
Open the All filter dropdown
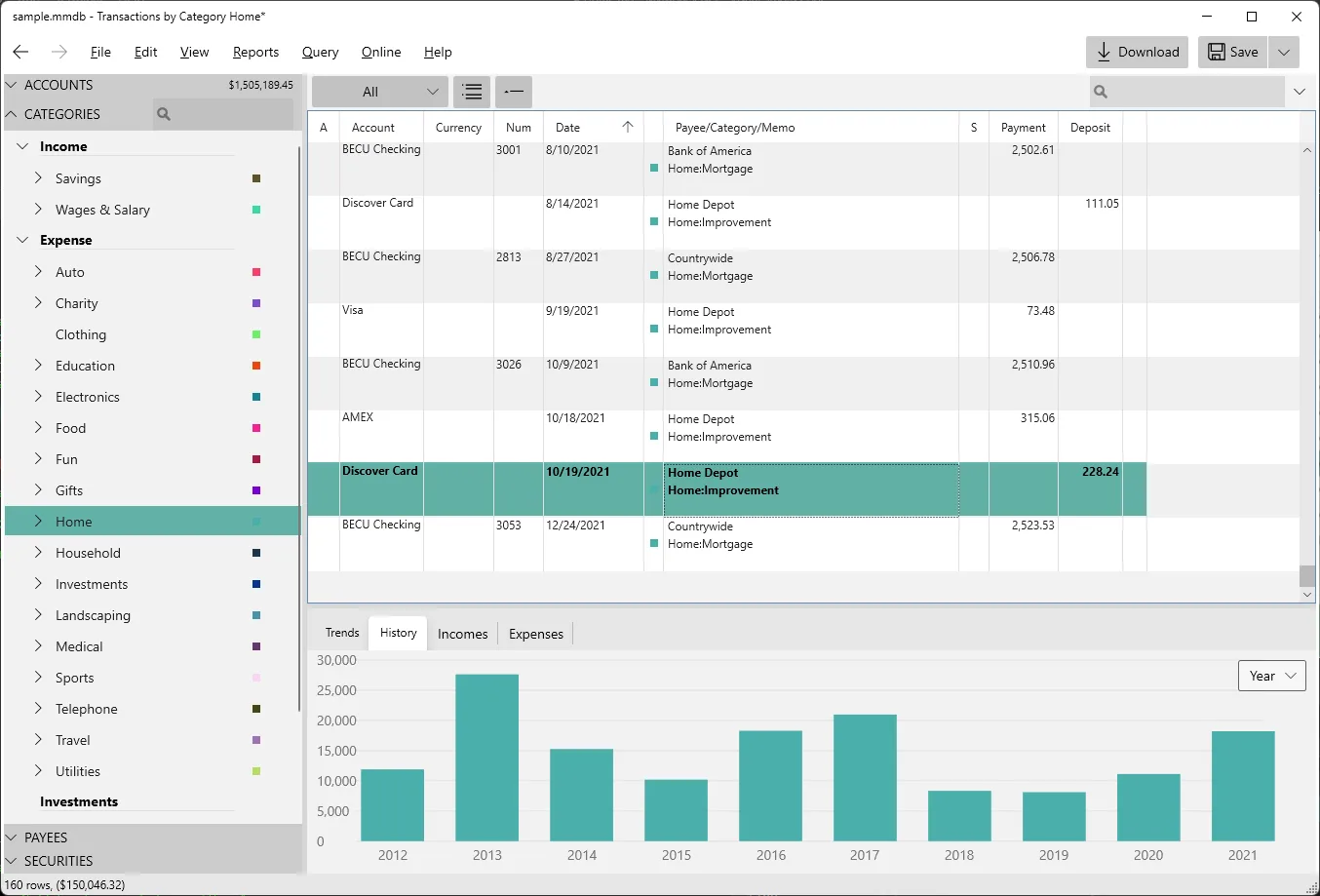point(380,92)
